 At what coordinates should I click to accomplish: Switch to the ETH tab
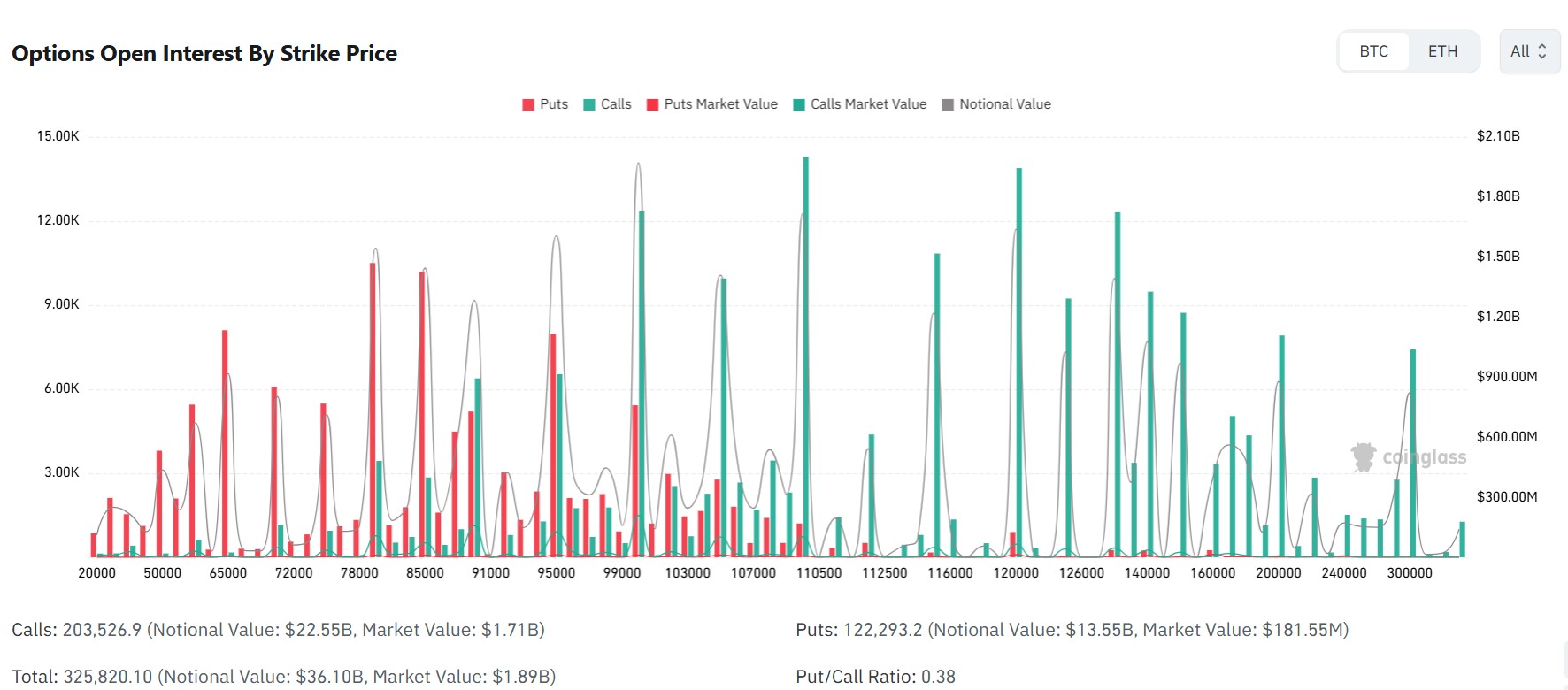click(x=1442, y=51)
